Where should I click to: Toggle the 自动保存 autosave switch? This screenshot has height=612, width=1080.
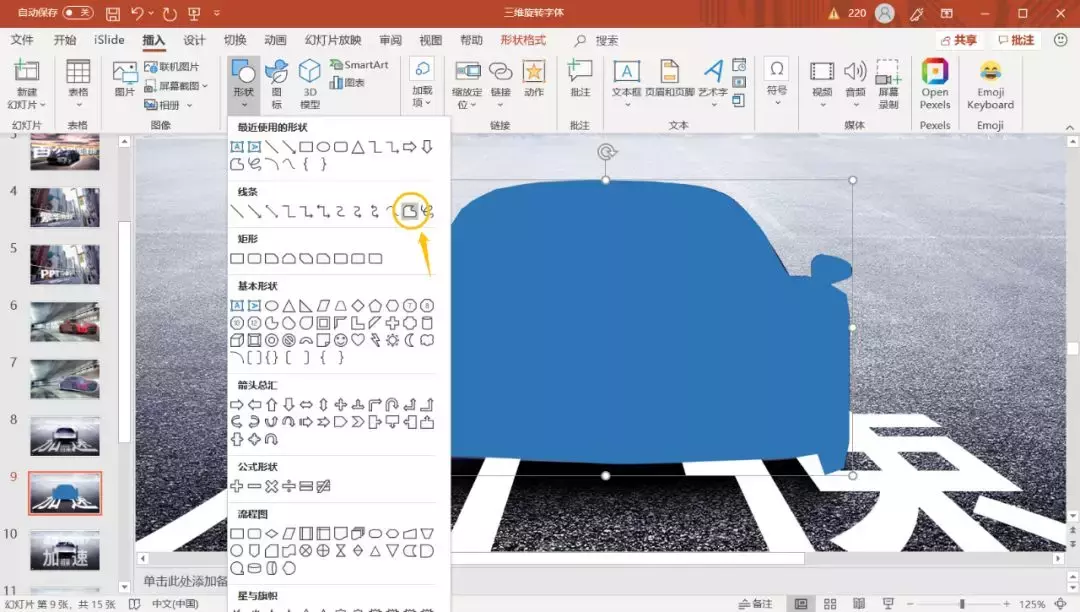[x=77, y=13]
